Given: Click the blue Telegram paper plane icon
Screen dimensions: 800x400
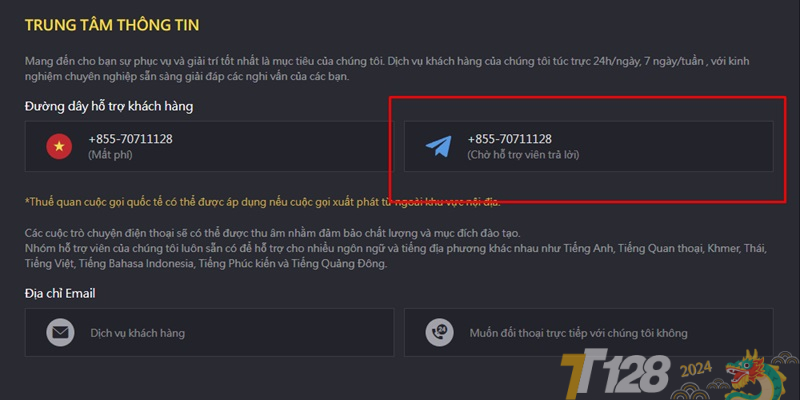Looking at the screenshot, I should tap(439, 146).
